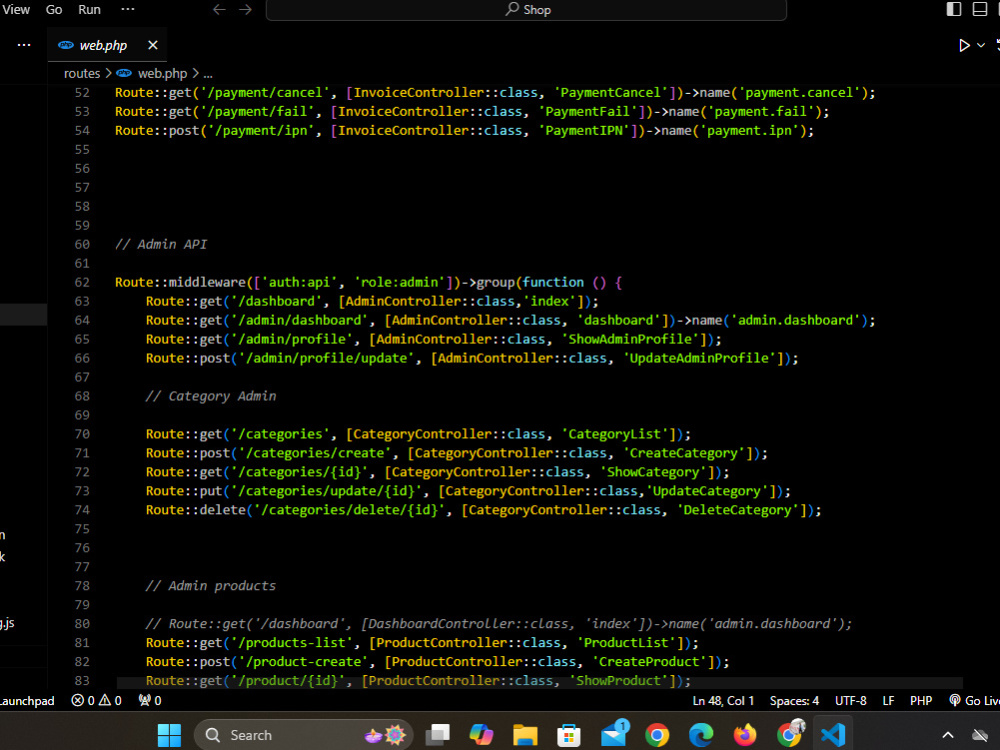Open Mail app from the taskbar

pyautogui.click(x=614, y=733)
